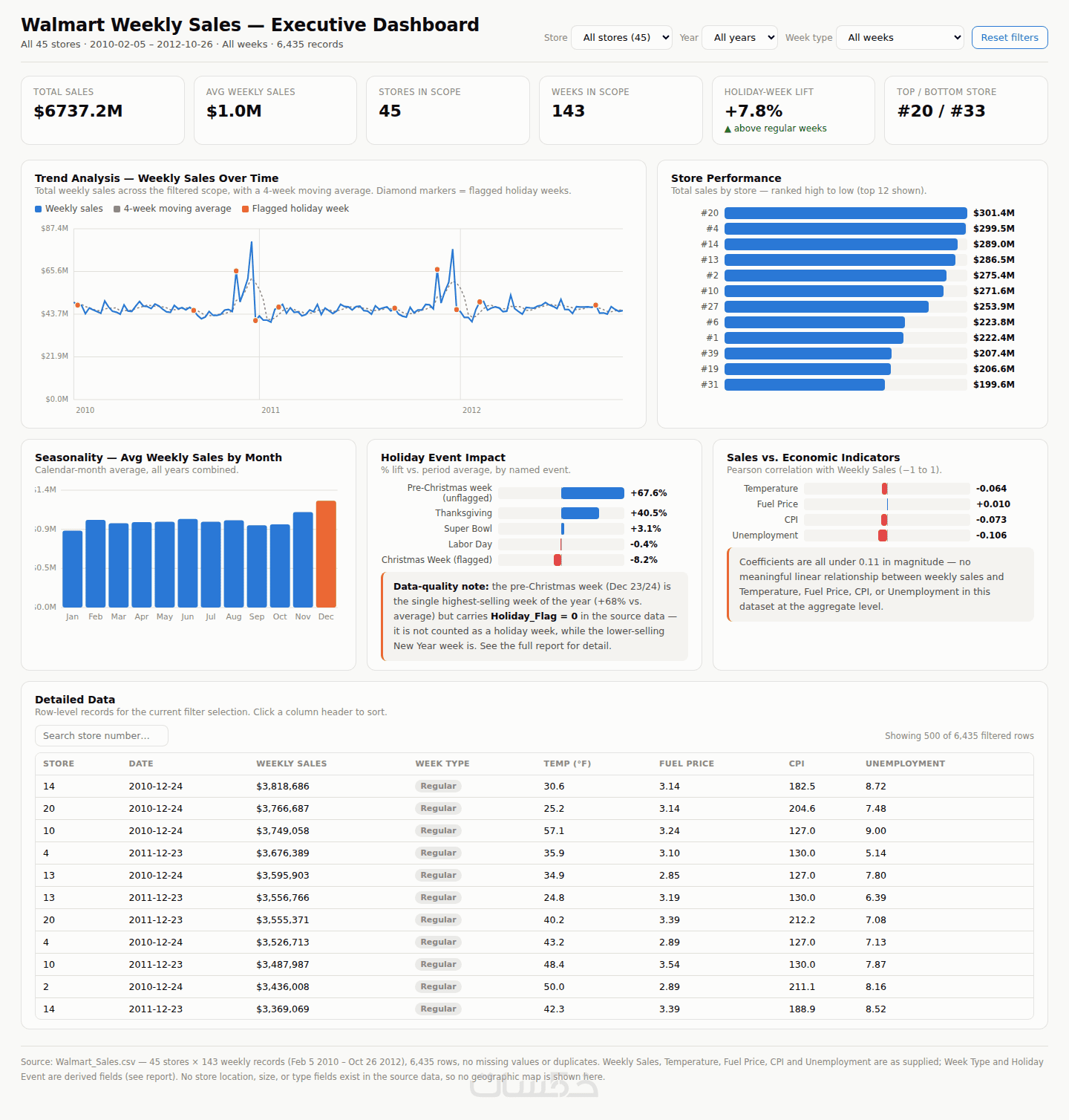Click the grey 4-week moving average legend marker
This screenshot has width=1069, height=1120.
click(x=117, y=209)
